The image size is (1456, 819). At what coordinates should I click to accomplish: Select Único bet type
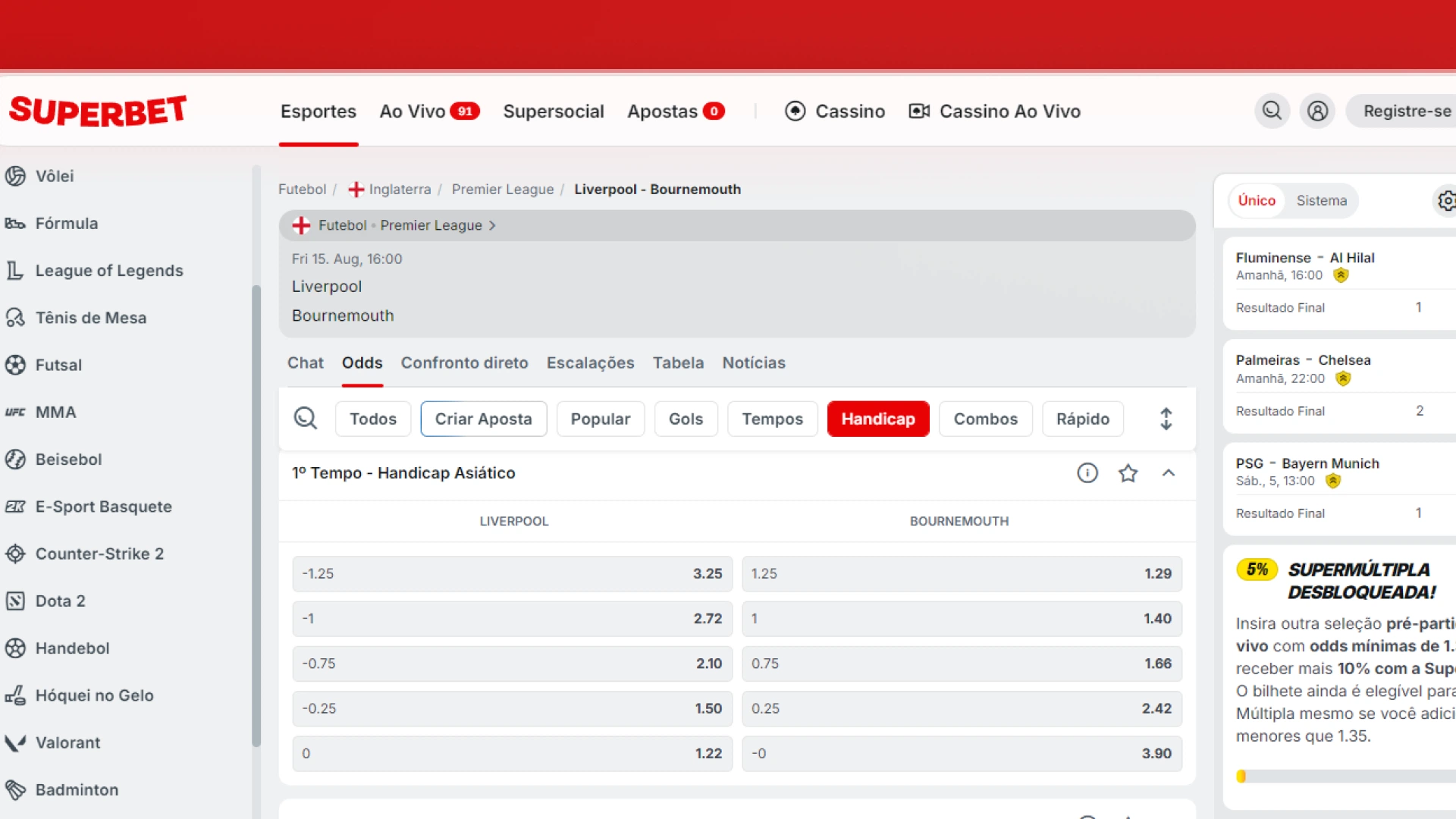(1257, 201)
